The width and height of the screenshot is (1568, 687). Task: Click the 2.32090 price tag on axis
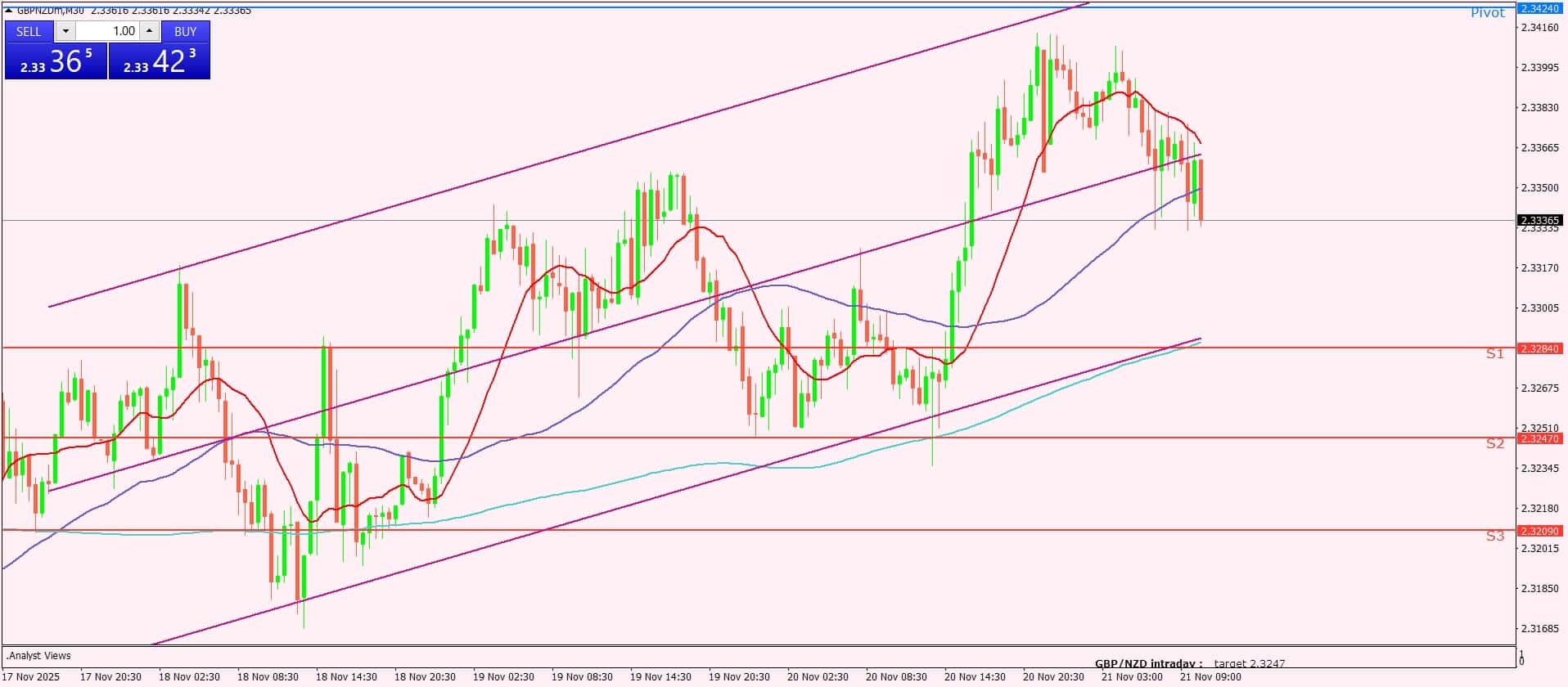coord(1539,531)
